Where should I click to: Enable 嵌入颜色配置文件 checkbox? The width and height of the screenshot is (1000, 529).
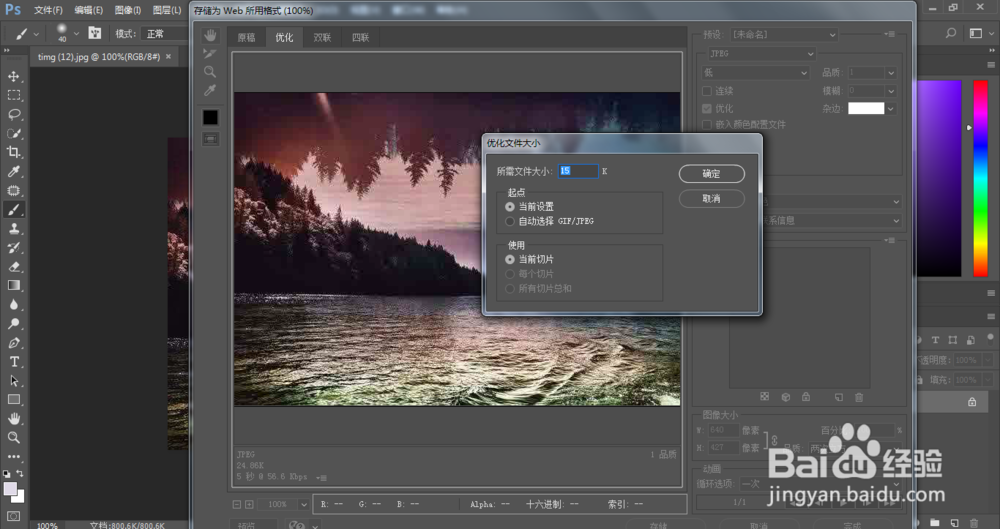coord(707,124)
